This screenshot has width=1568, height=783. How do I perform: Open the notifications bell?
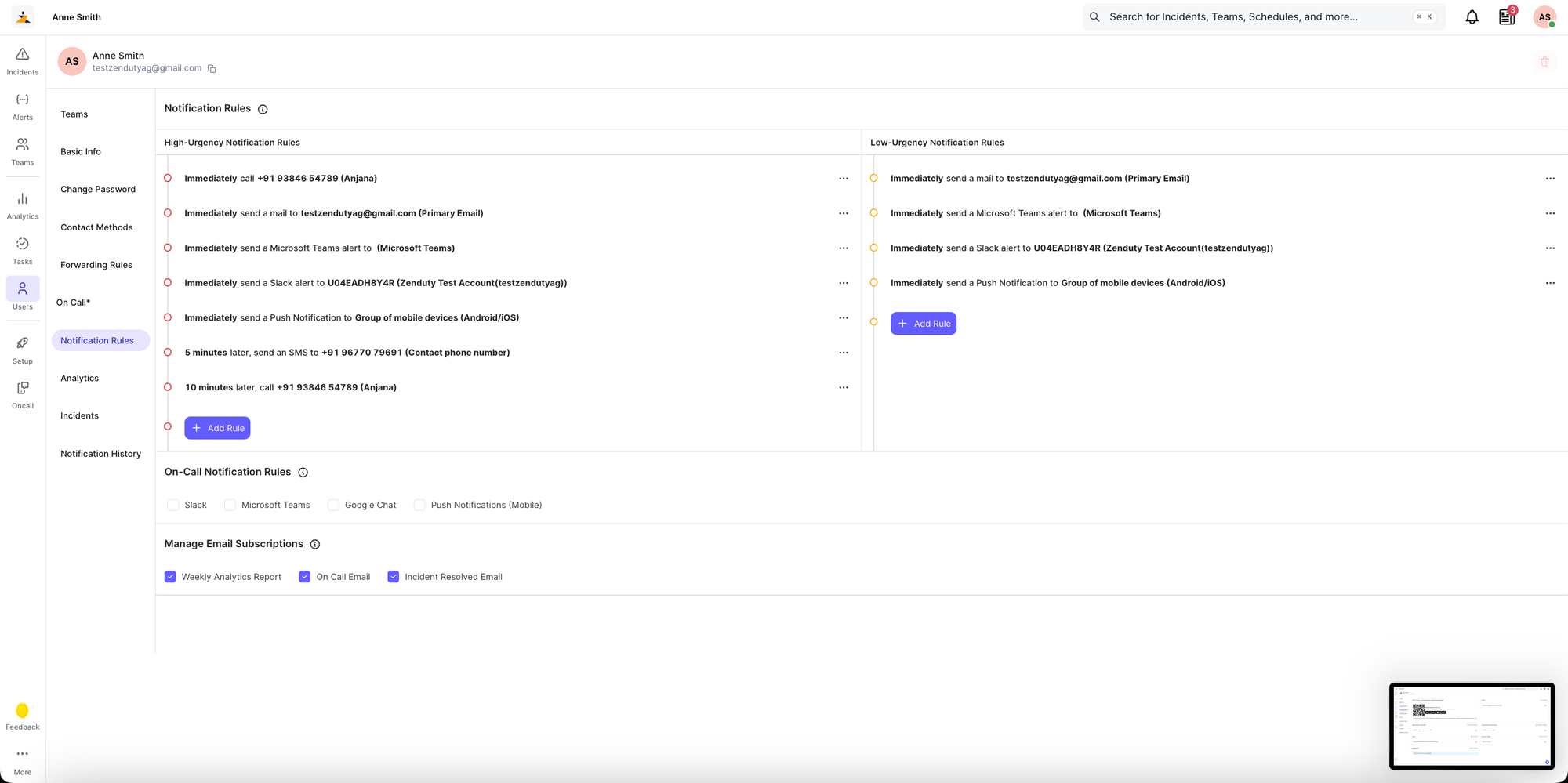click(1472, 16)
